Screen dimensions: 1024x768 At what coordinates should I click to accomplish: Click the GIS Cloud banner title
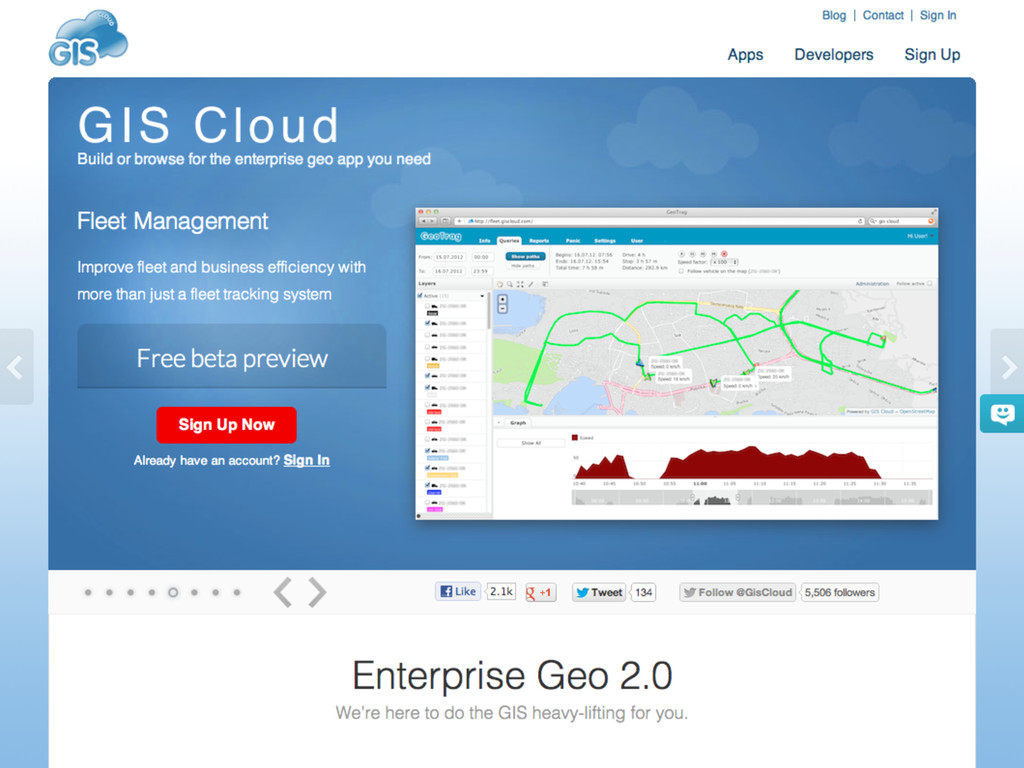[208, 125]
